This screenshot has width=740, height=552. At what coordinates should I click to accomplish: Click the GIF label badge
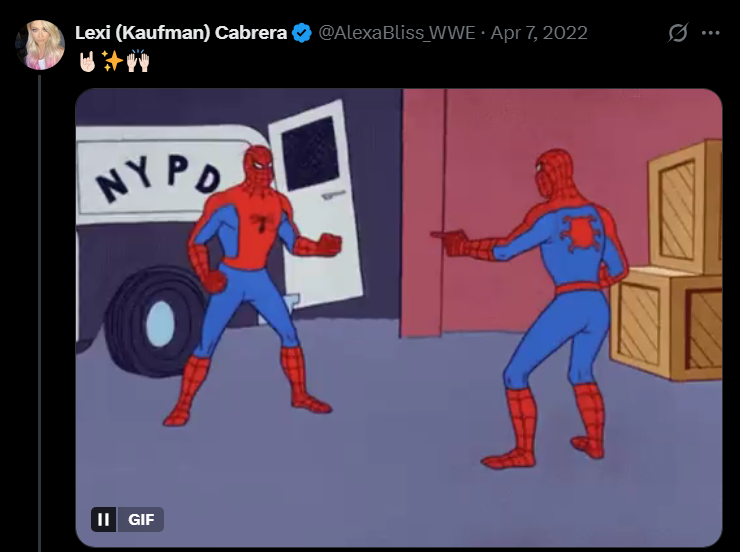141,519
